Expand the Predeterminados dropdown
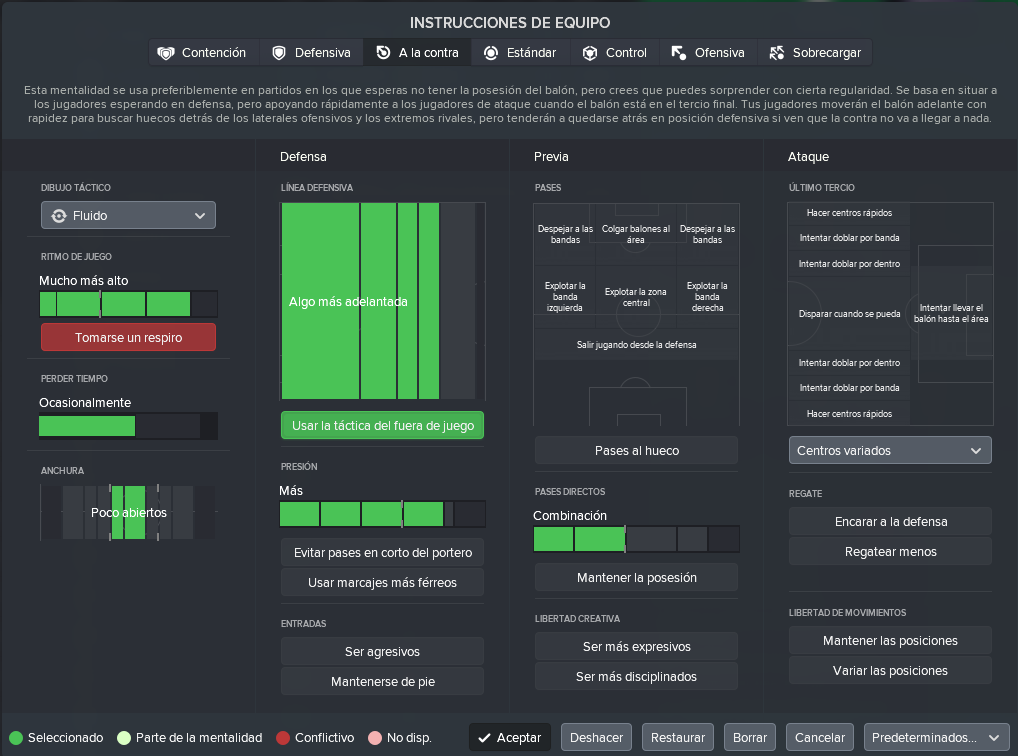The width and height of the screenshot is (1018, 756). (935, 737)
